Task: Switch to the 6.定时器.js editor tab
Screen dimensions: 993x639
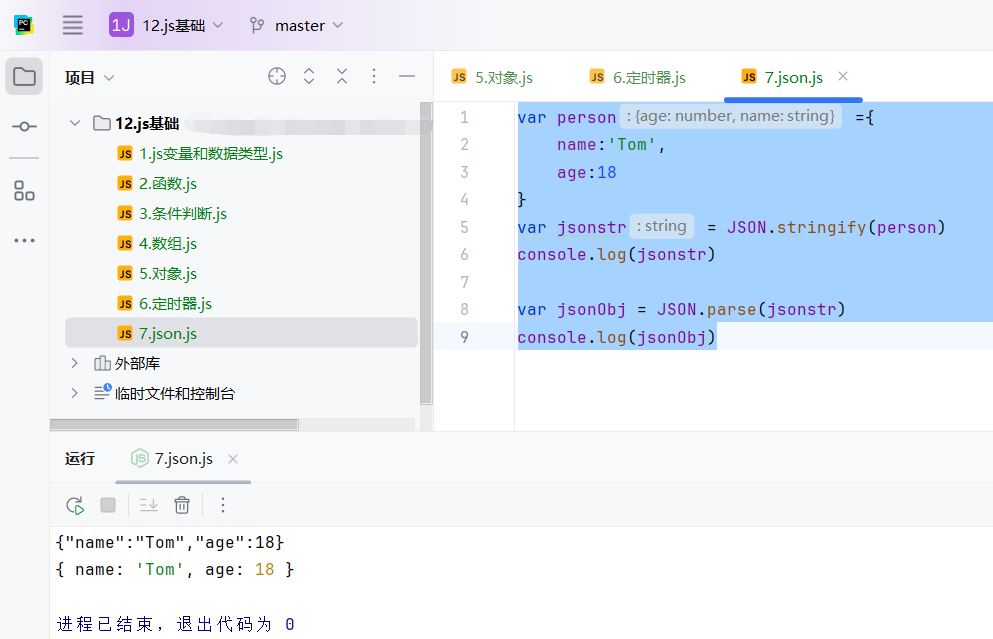Action: [637, 77]
